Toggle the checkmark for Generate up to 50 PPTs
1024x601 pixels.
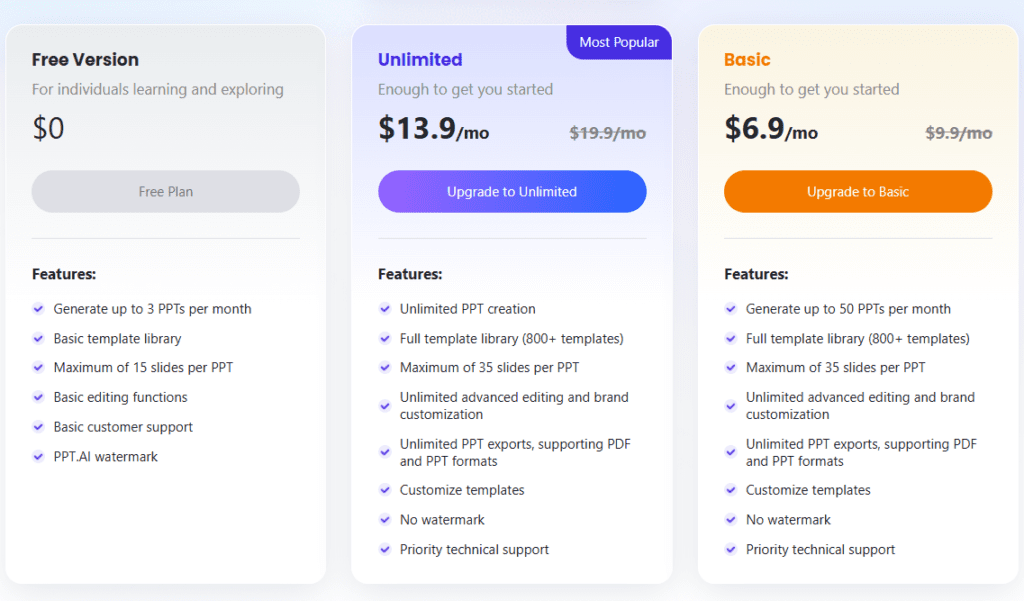[730, 309]
